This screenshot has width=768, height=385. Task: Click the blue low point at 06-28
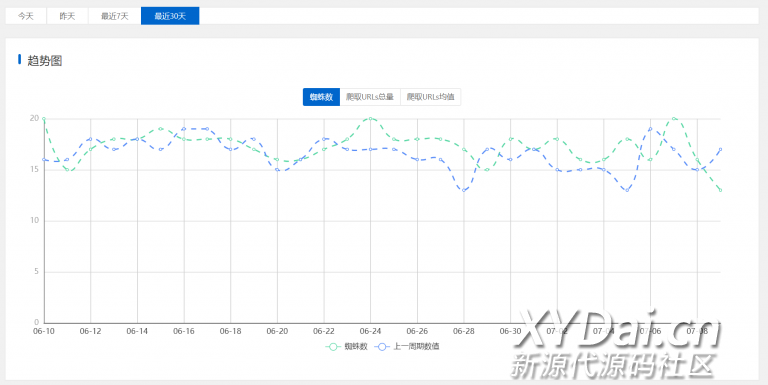click(x=464, y=190)
